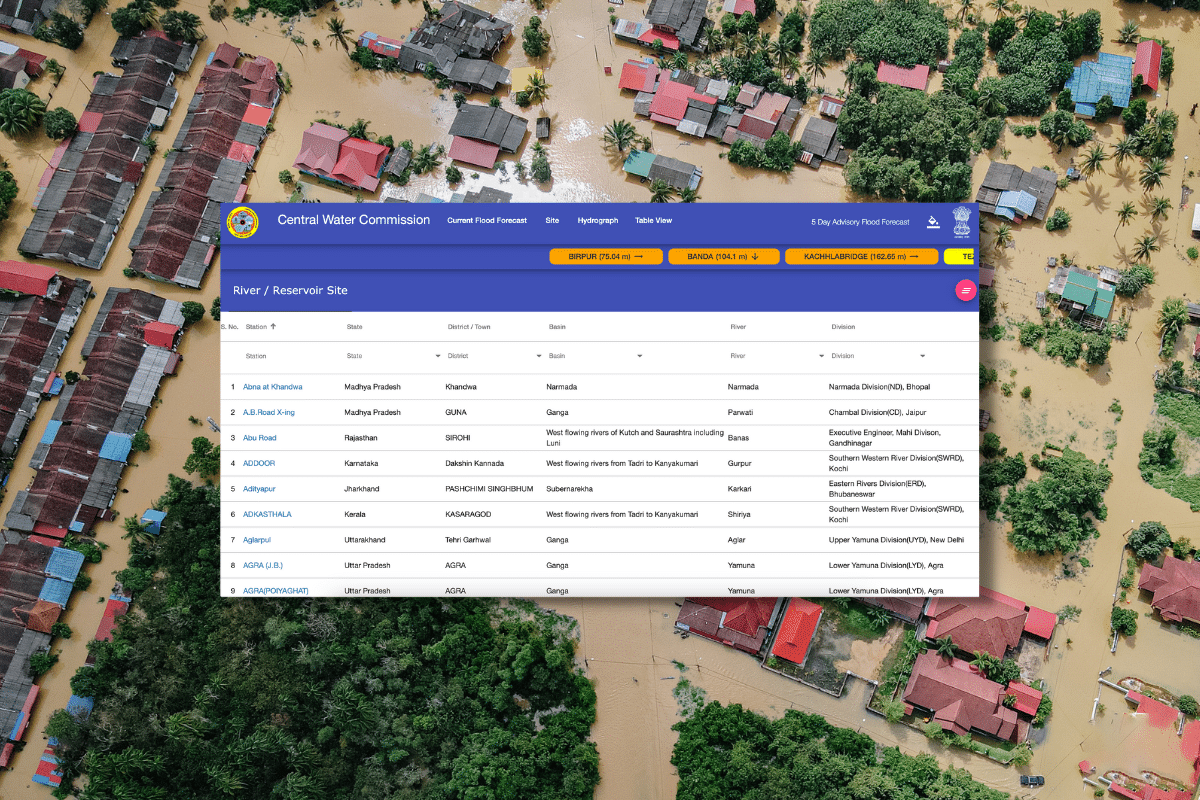Click the BANDA (104.1 m) alert chip
The width and height of the screenshot is (1200, 800).
coord(723,257)
